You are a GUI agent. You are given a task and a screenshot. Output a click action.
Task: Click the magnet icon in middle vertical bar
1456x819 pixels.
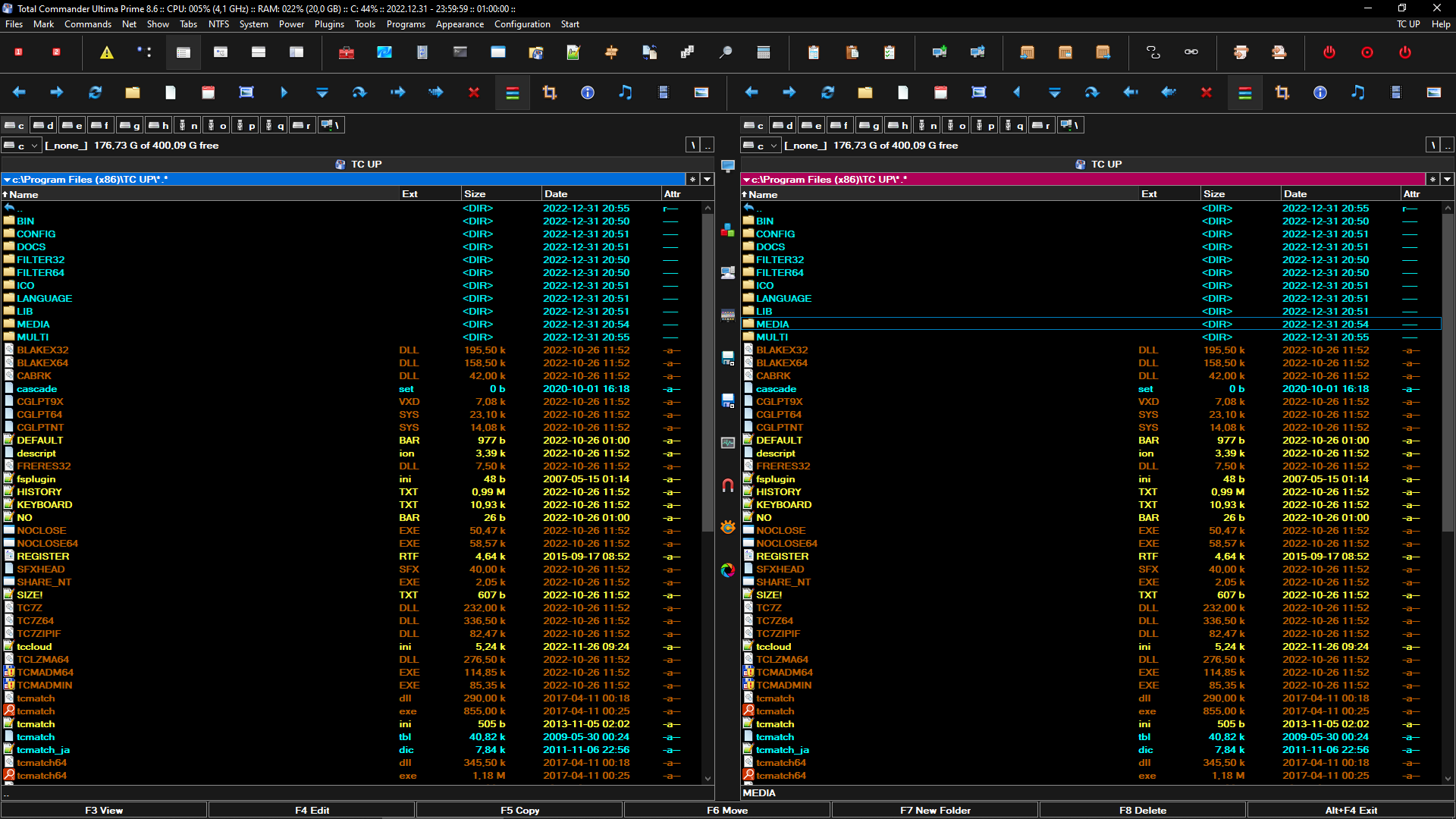tap(728, 485)
